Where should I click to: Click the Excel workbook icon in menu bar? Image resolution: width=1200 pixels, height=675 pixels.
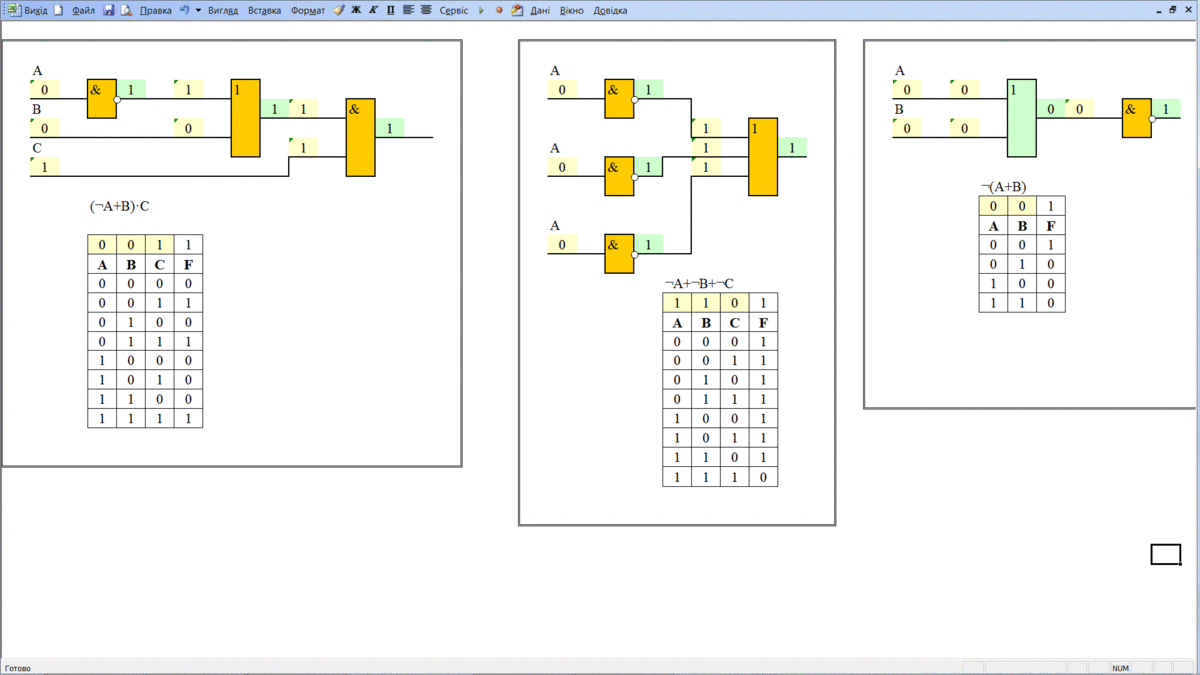pyautogui.click(x=14, y=10)
